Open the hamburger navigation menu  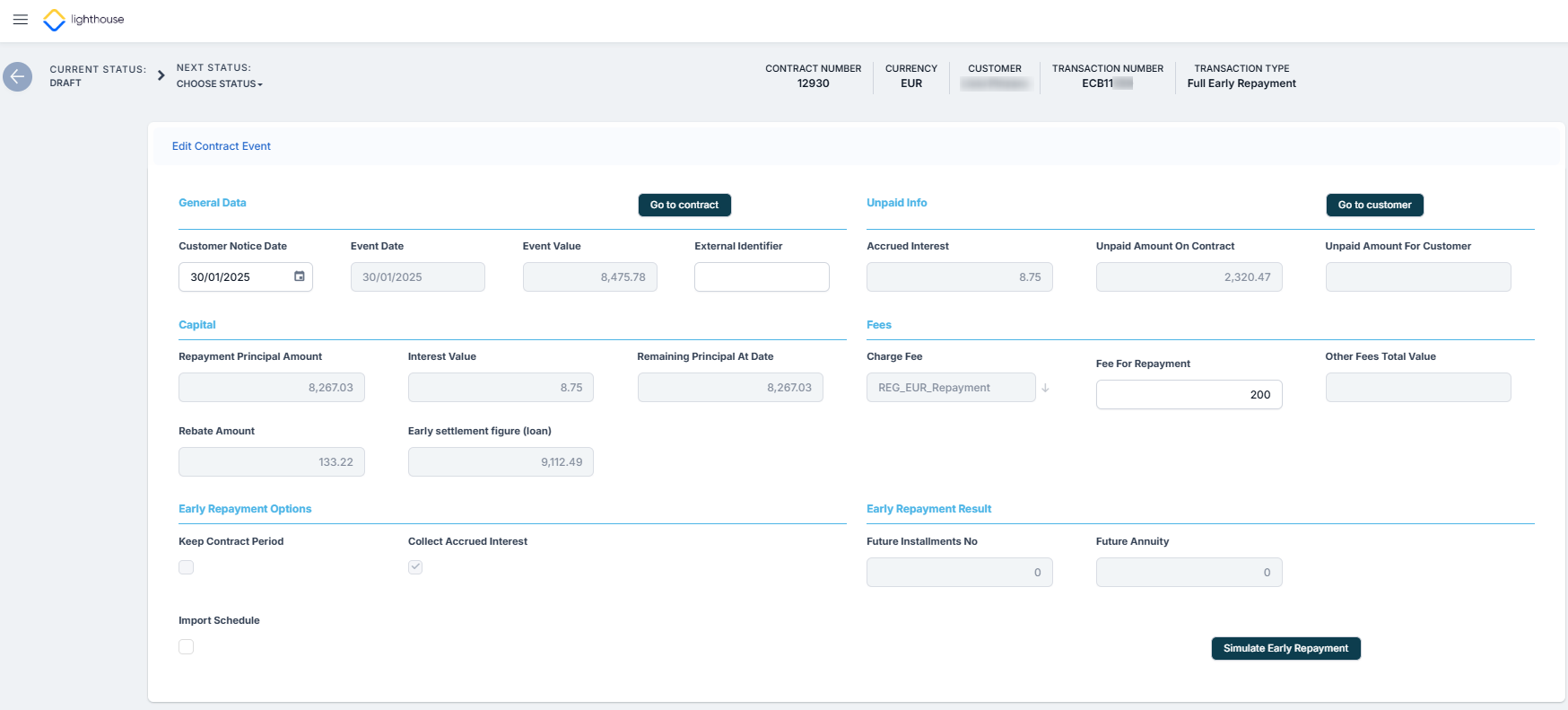coord(21,20)
